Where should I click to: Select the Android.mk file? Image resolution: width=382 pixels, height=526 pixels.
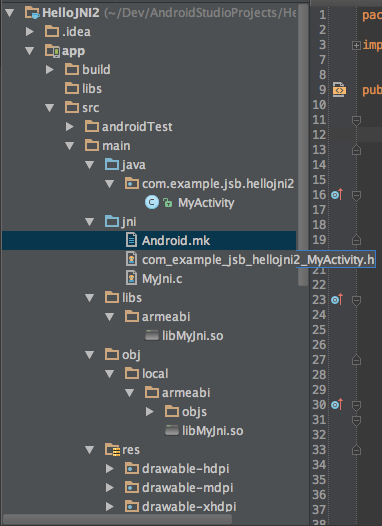pyautogui.click(x=149, y=241)
